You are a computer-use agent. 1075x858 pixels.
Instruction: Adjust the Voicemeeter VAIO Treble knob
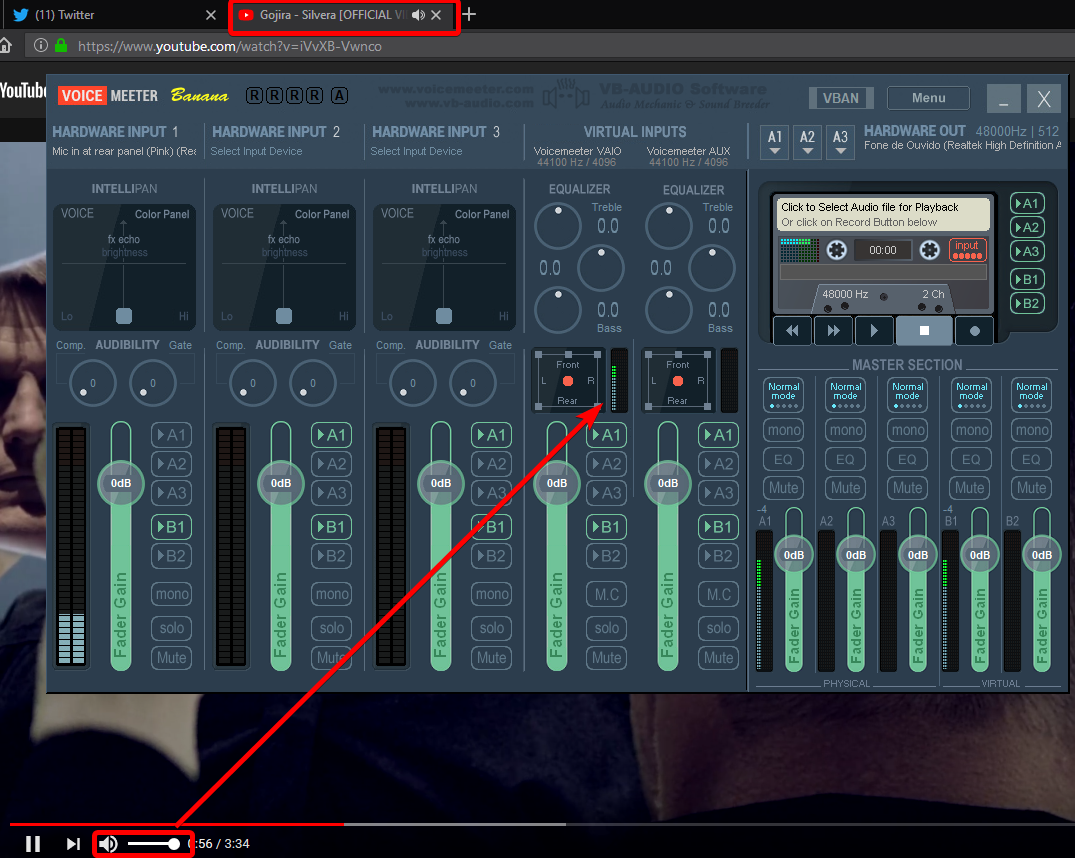(x=558, y=226)
